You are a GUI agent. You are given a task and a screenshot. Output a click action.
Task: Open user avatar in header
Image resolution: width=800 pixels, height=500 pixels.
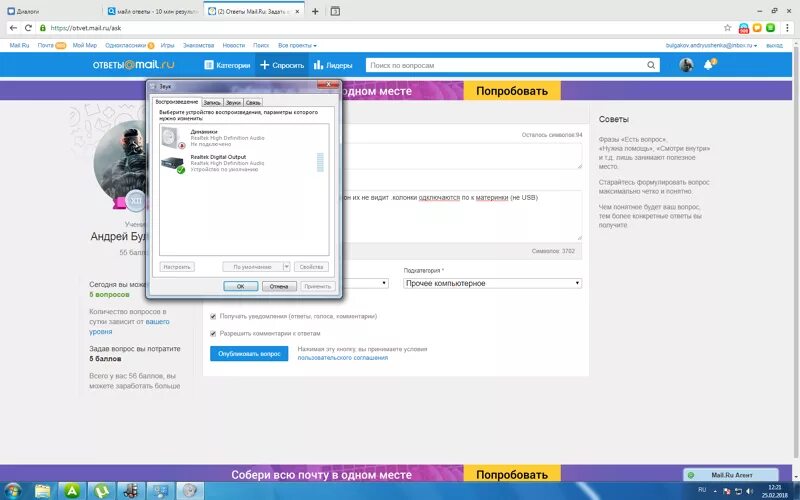(686, 65)
